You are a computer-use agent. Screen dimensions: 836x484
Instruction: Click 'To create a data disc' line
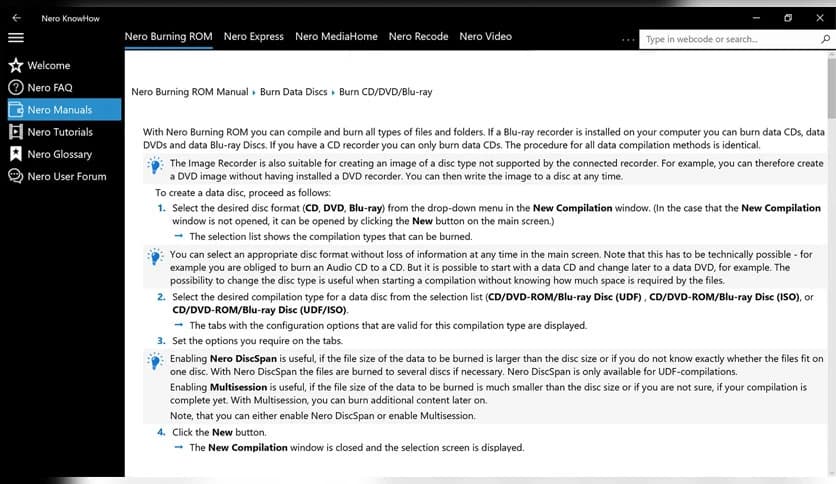point(243,192)
